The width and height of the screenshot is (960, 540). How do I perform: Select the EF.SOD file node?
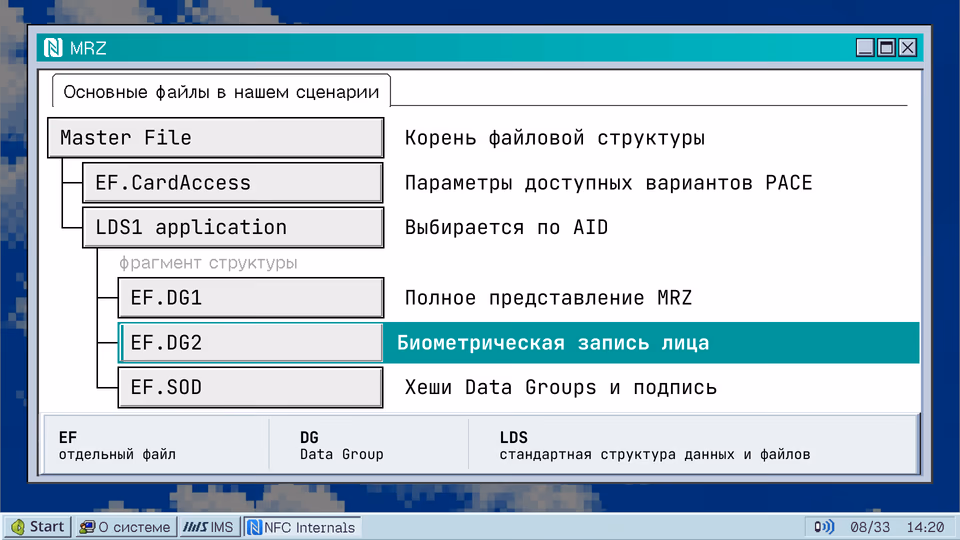[251, 387]
